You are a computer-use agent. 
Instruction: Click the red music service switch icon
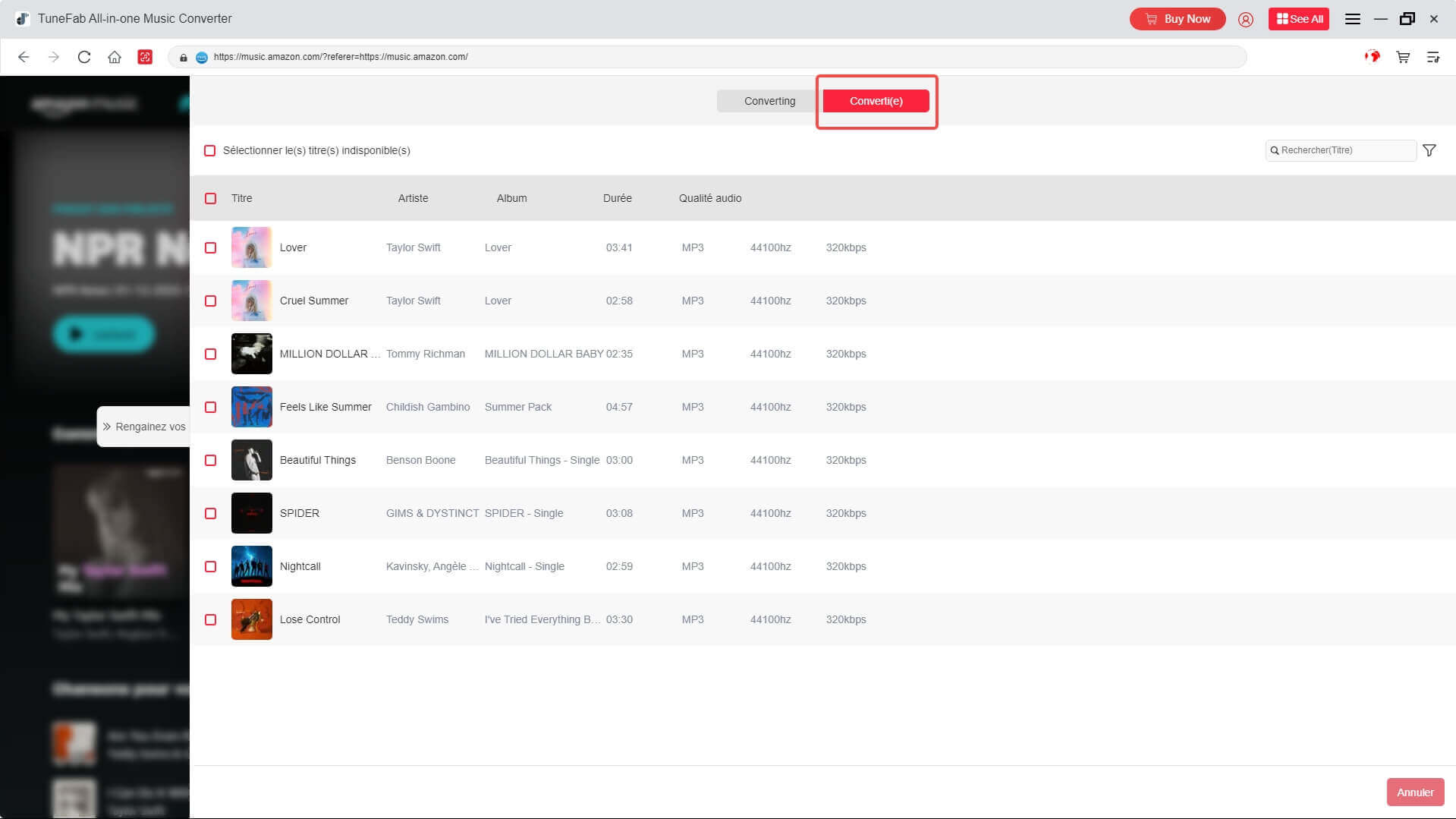pyautogui.click(x=145, y=57)
